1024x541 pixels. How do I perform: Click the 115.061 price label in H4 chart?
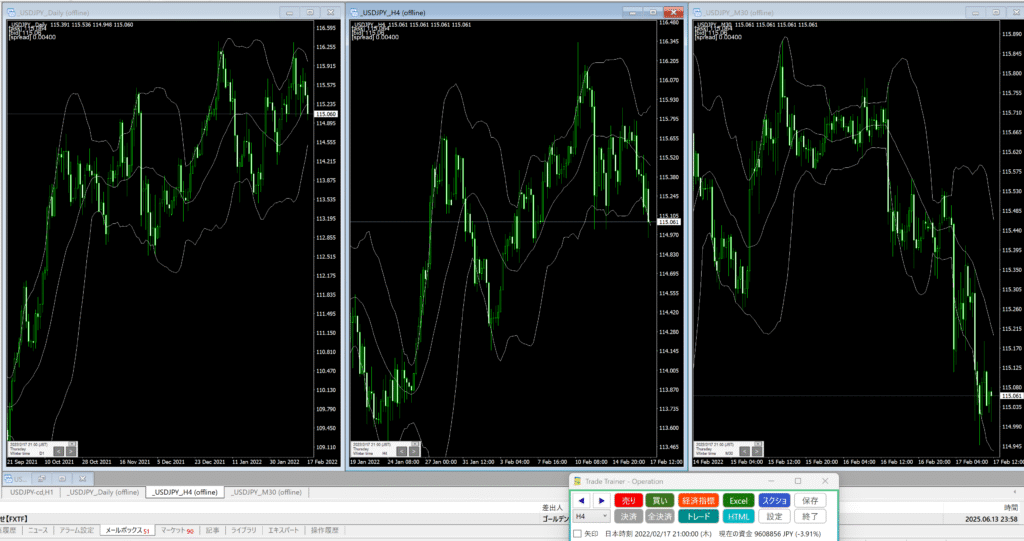click(x=669, y=222)
